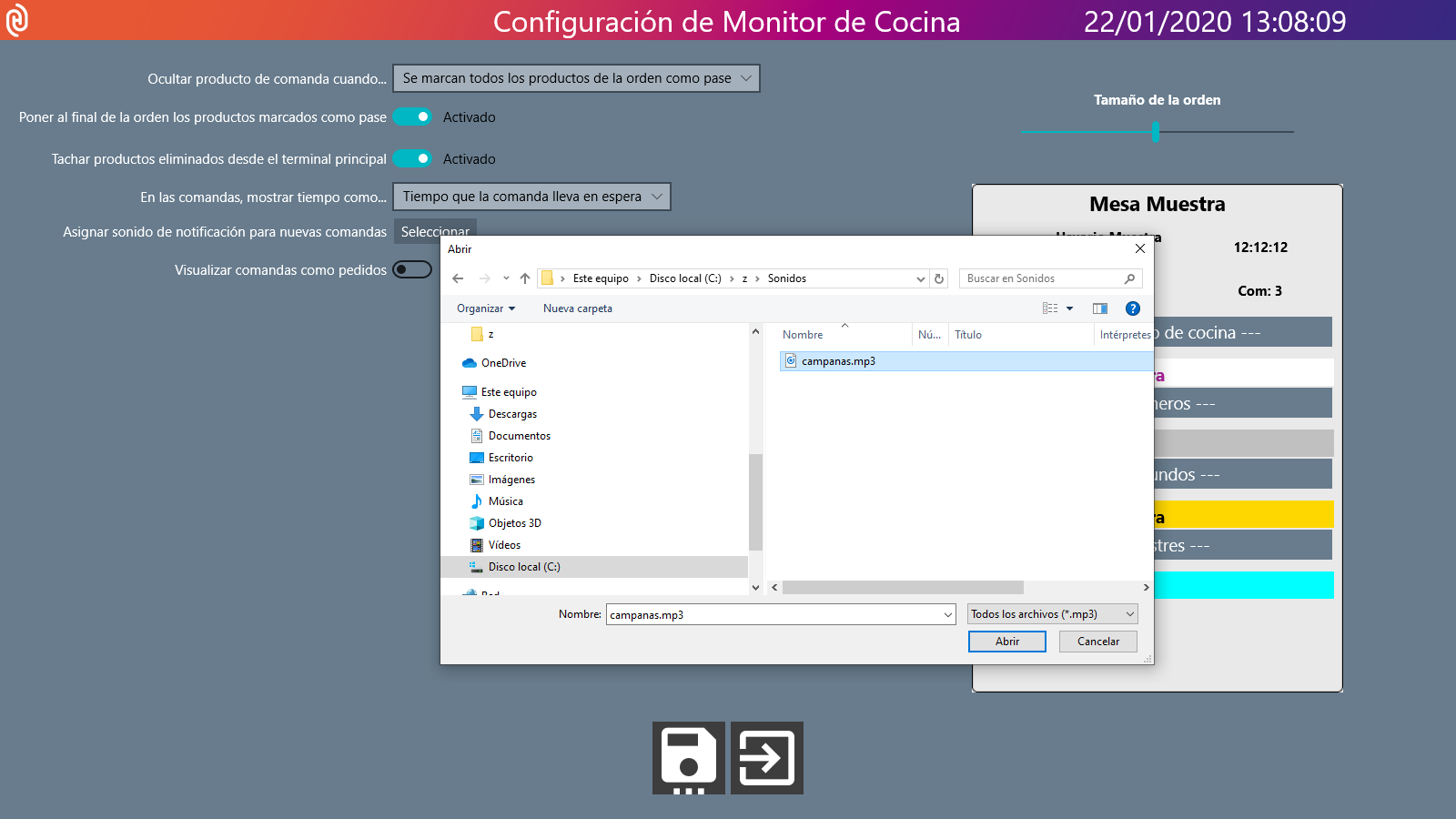
Task: Open file dialog help icon
Action: (1132, 308)
